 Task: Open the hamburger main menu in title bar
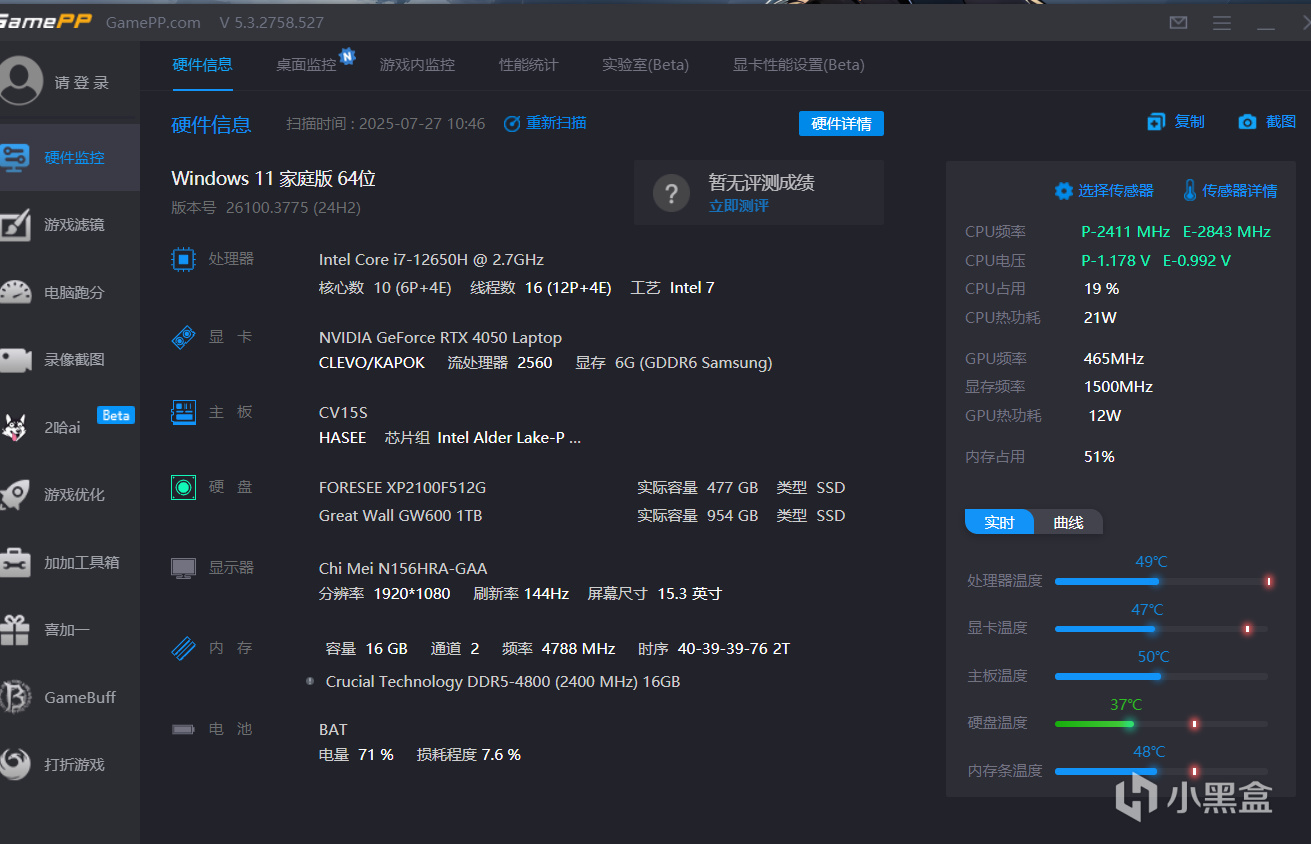[x=1222, y=22]
